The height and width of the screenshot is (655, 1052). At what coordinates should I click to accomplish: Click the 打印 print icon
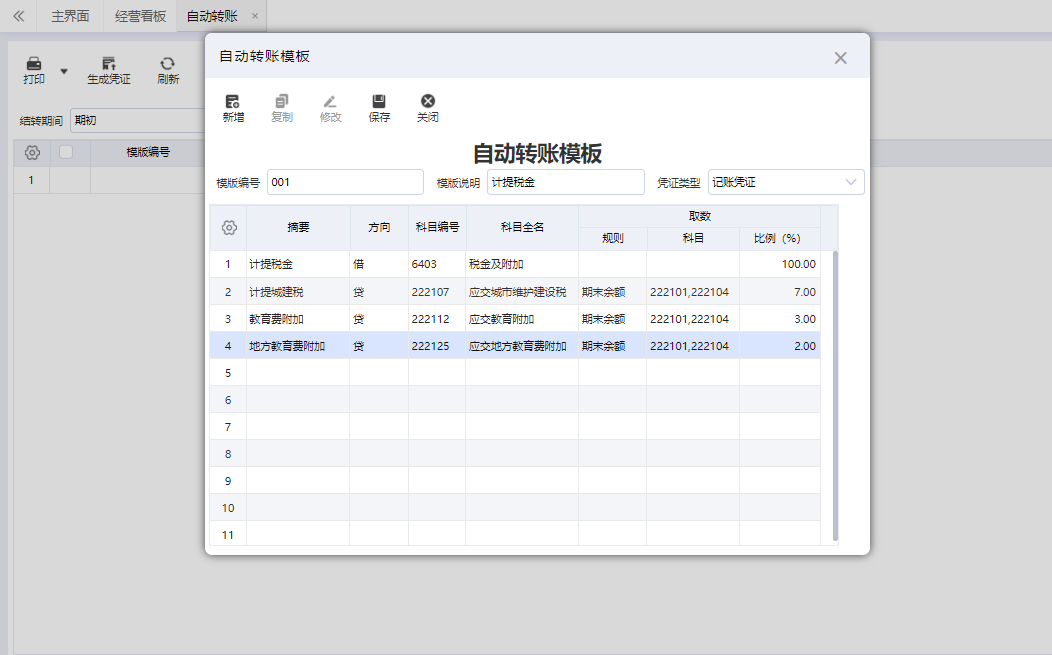[32, 68]
